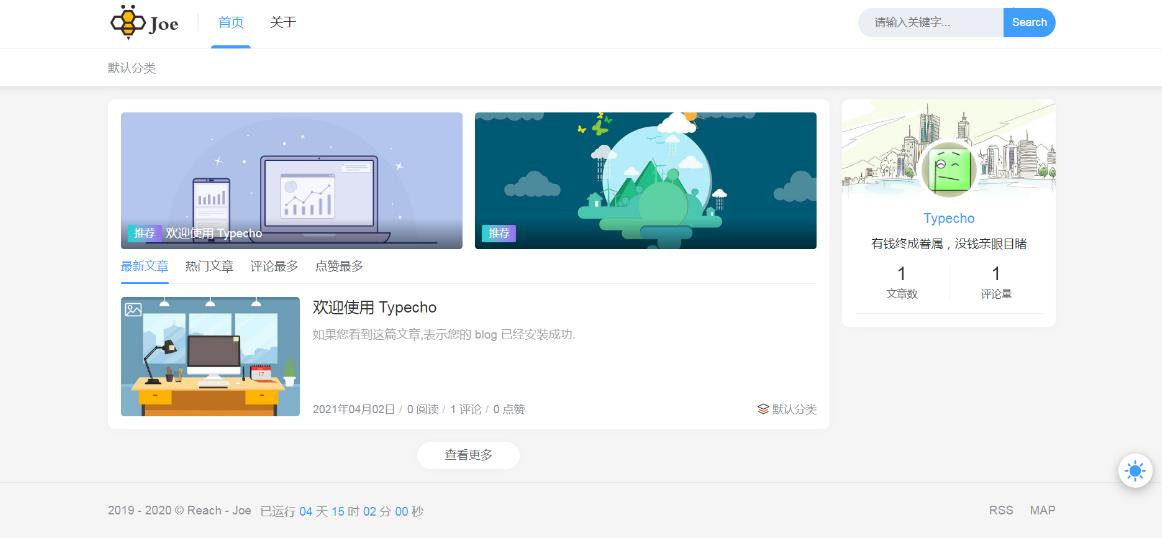This screenshot has height=538, width=1162.
Task: Click the Joe bee logo
Action: pyautogui.click(x=145, y=22)
